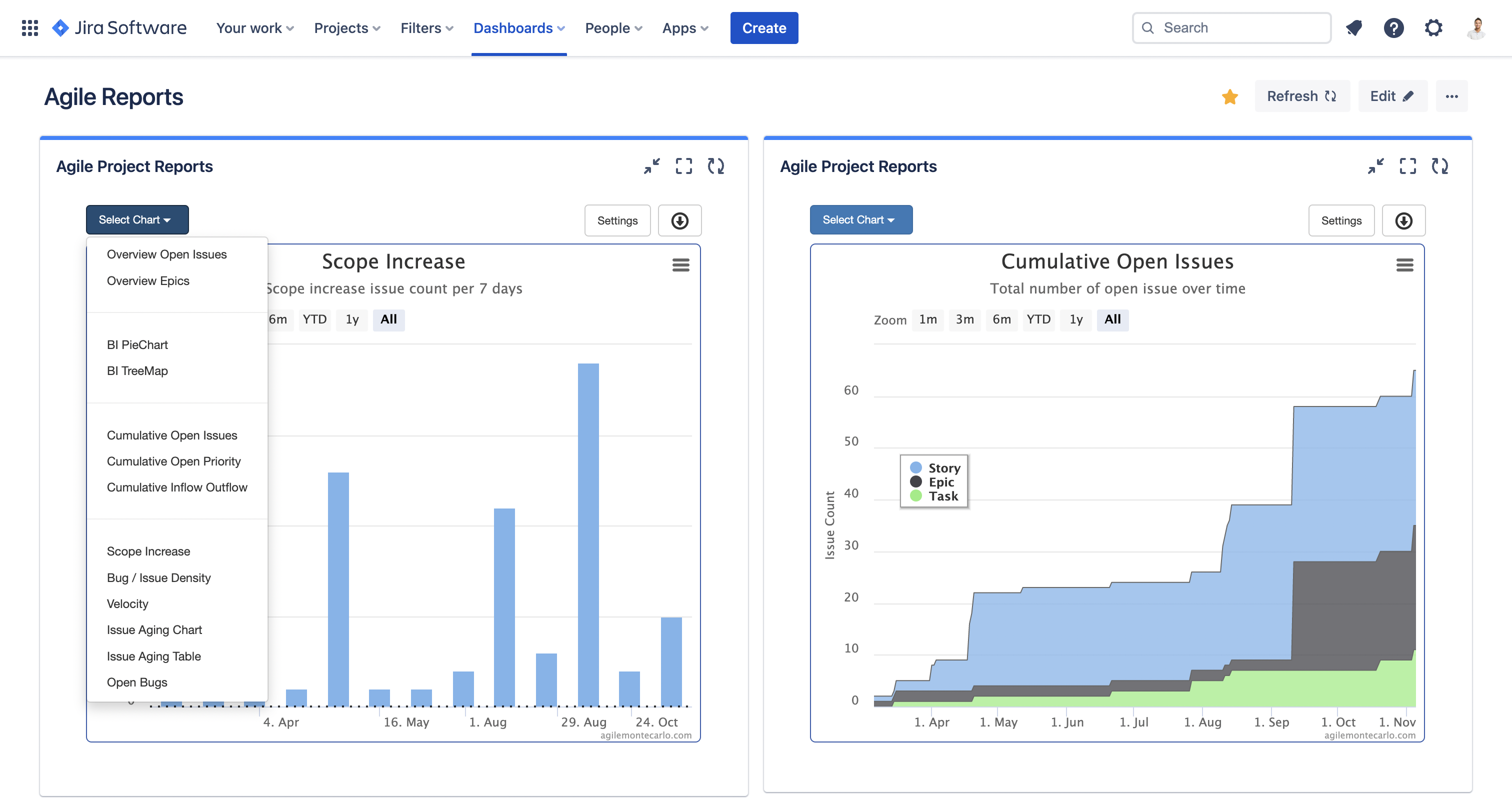Open the notifications icon in the header

pyautogui.click(x=1353, y=27)
